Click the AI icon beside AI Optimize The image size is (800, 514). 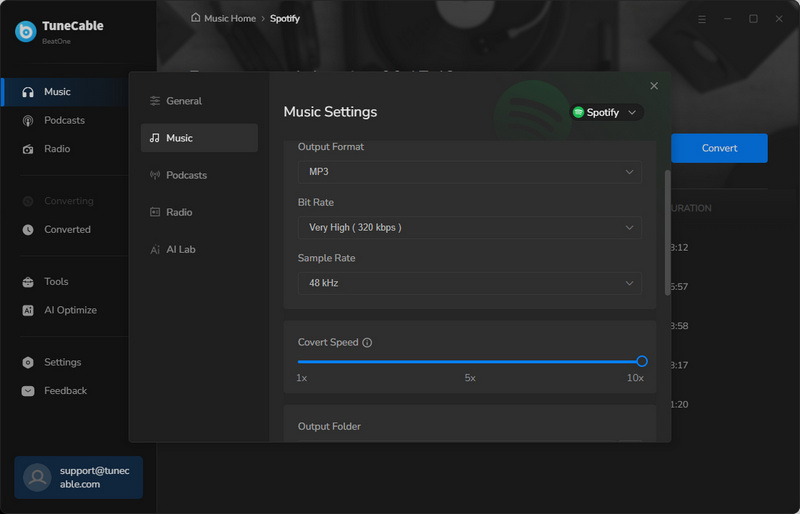click(x=28, y=310)
